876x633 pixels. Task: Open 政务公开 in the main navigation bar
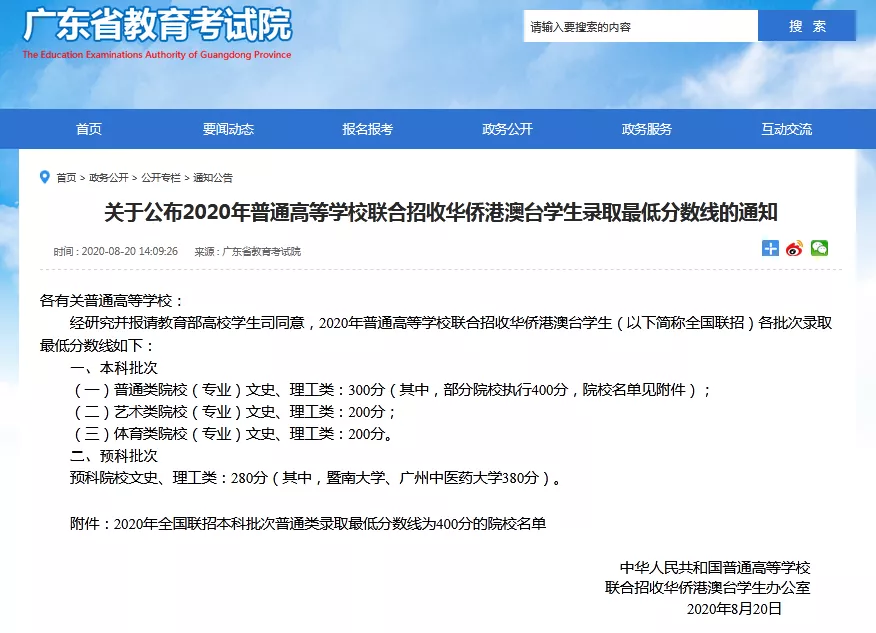(507, 129)
